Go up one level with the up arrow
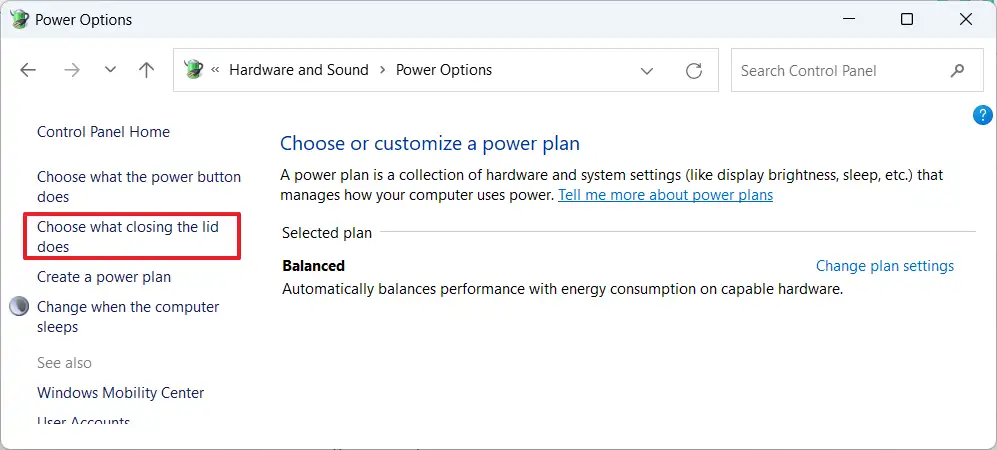This screenshot has height=450, width=997. [147, 70]
